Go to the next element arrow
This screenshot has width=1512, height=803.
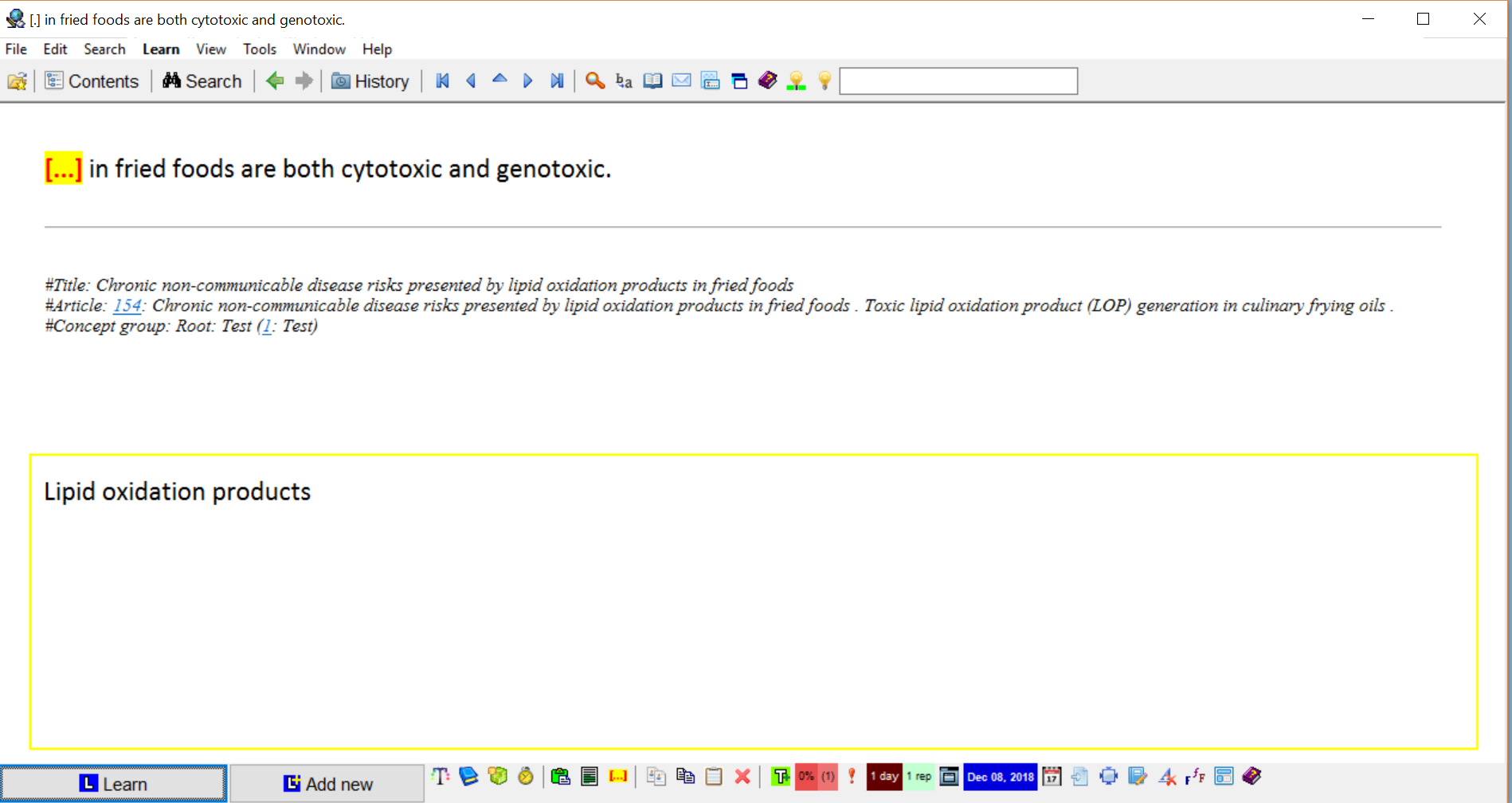[x=527, y=80]
